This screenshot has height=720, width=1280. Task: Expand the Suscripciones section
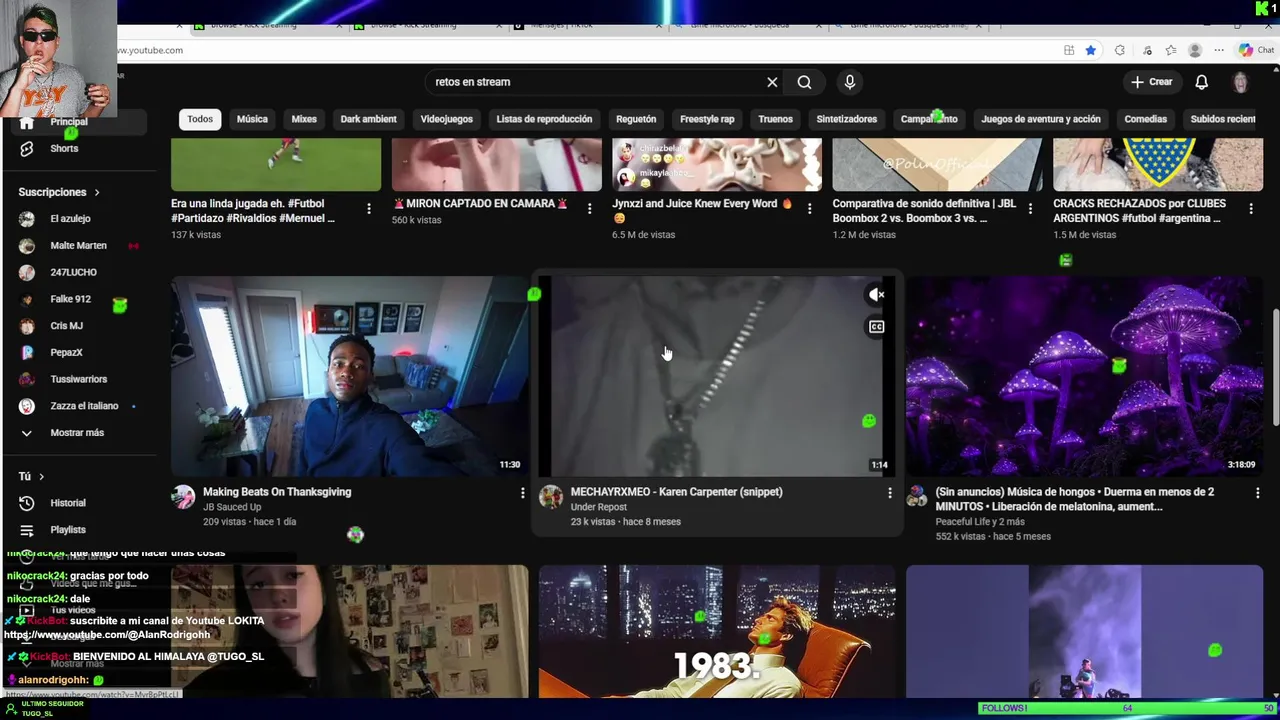point(60,192)
